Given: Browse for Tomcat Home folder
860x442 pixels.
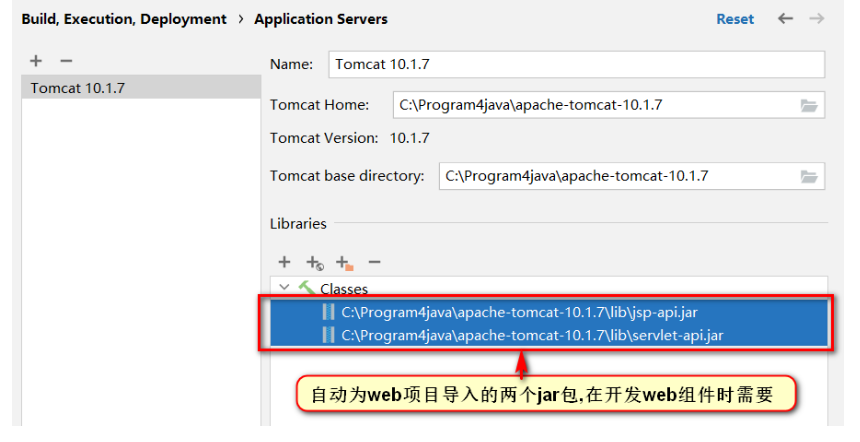Looking at the screenshot, I should pyautogui.click(x=809, y=105).
